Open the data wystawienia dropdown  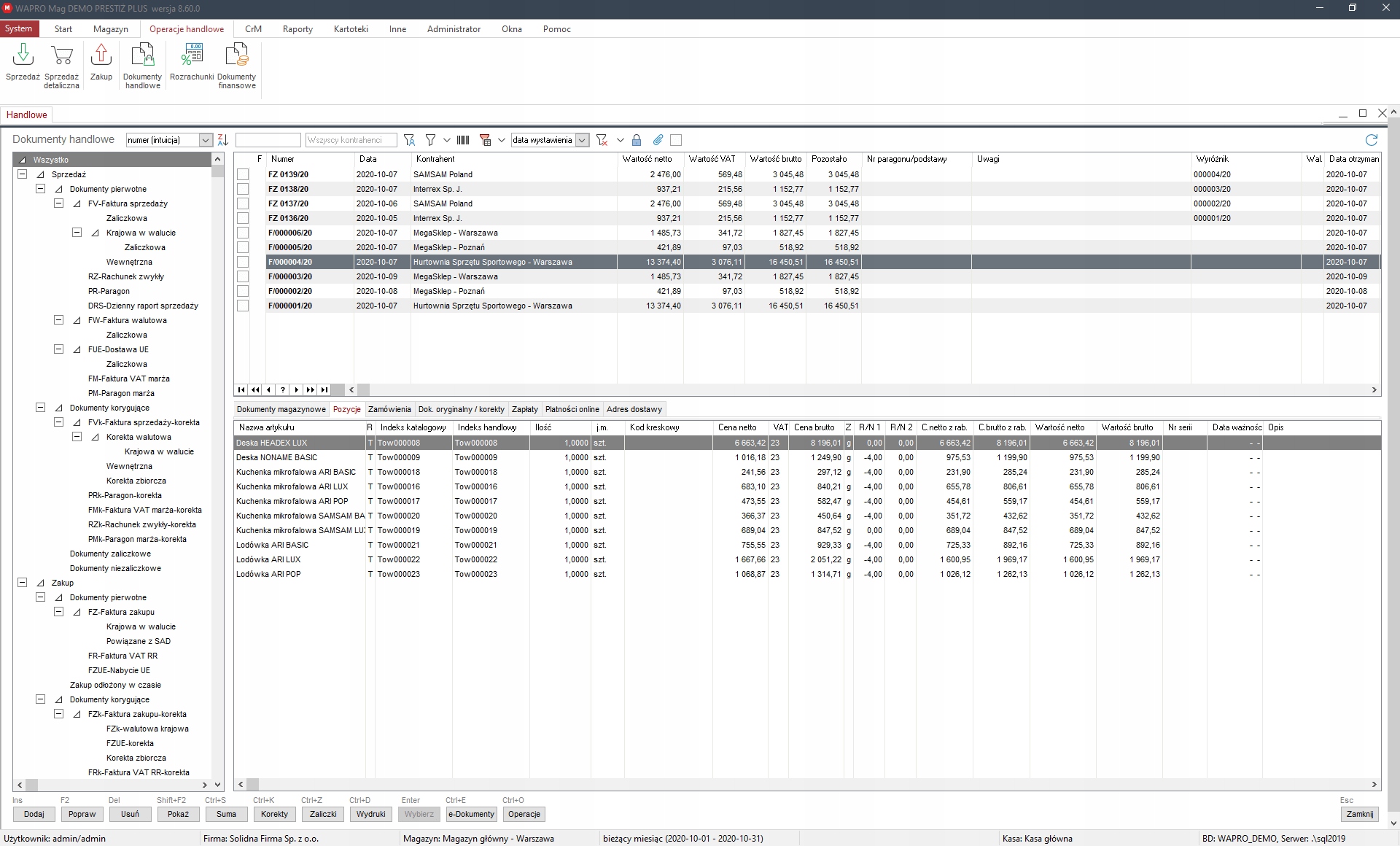point(582,140)
